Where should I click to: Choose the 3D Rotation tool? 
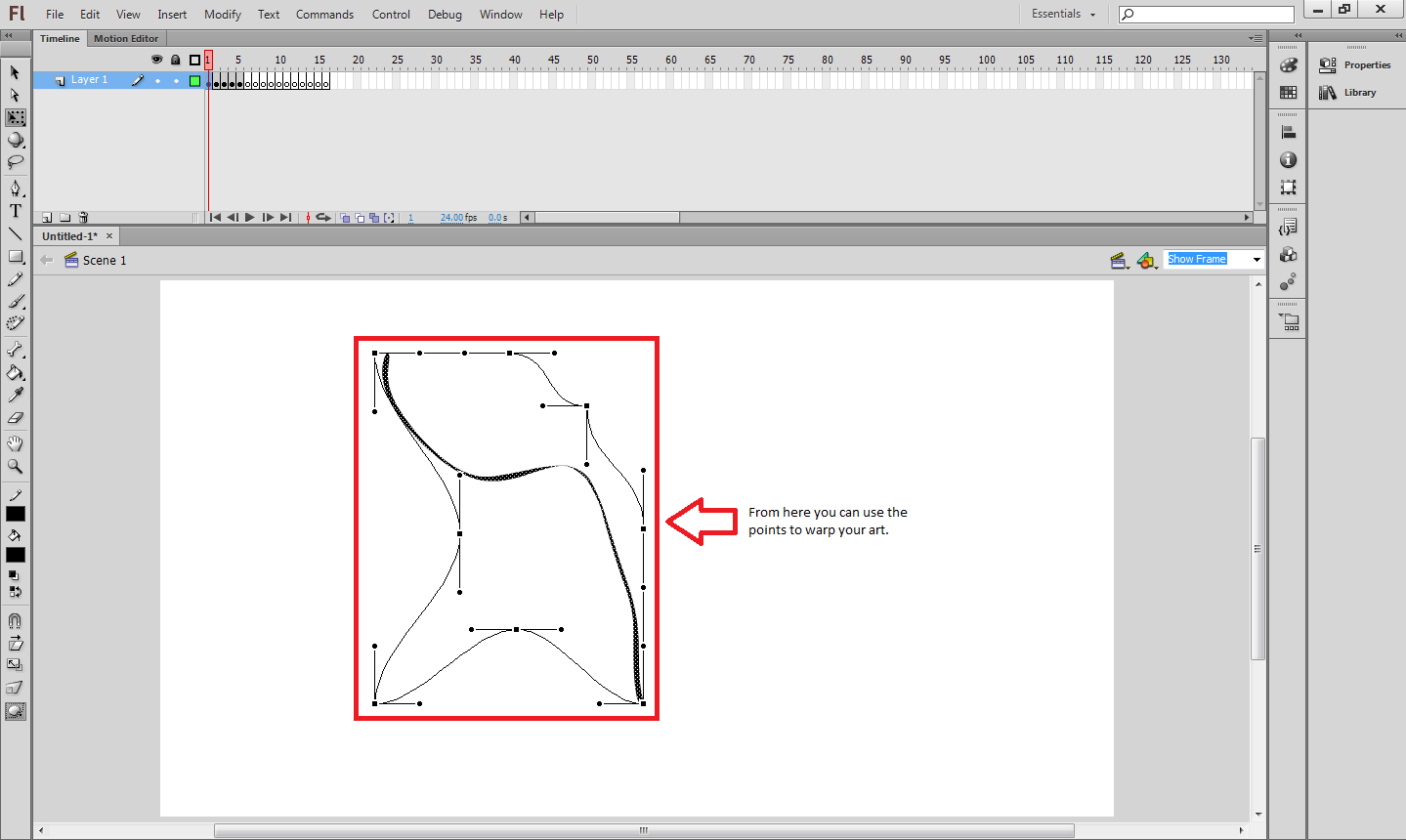(x=16, y=140)
